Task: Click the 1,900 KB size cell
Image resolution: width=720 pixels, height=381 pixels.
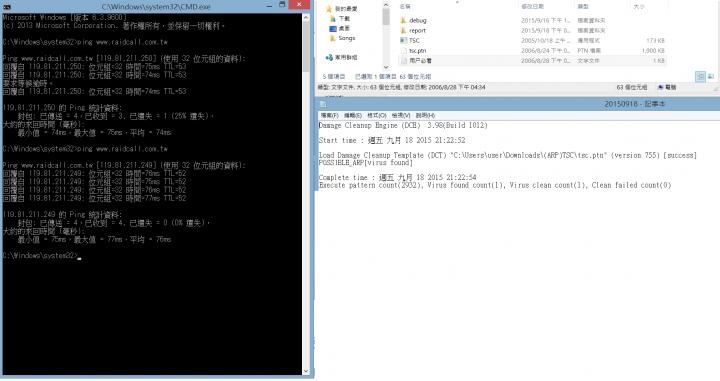Action: (x=653, y=51)
